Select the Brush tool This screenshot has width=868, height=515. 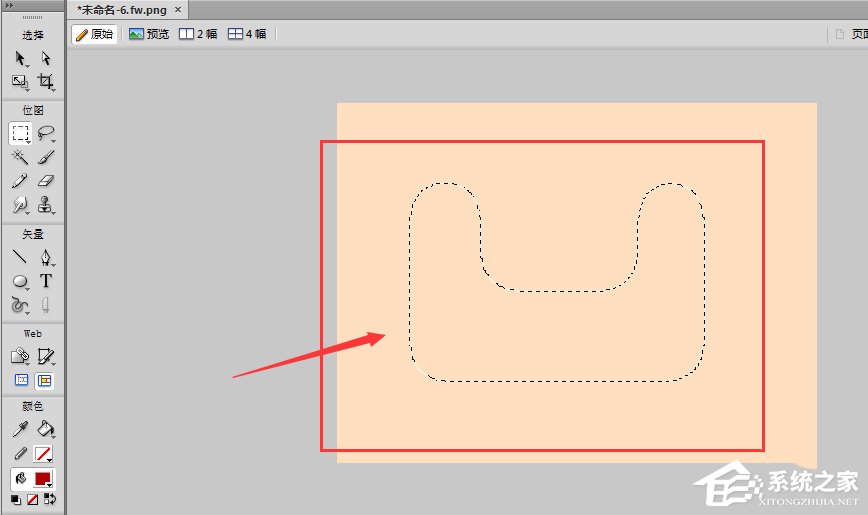coord(46,157)
